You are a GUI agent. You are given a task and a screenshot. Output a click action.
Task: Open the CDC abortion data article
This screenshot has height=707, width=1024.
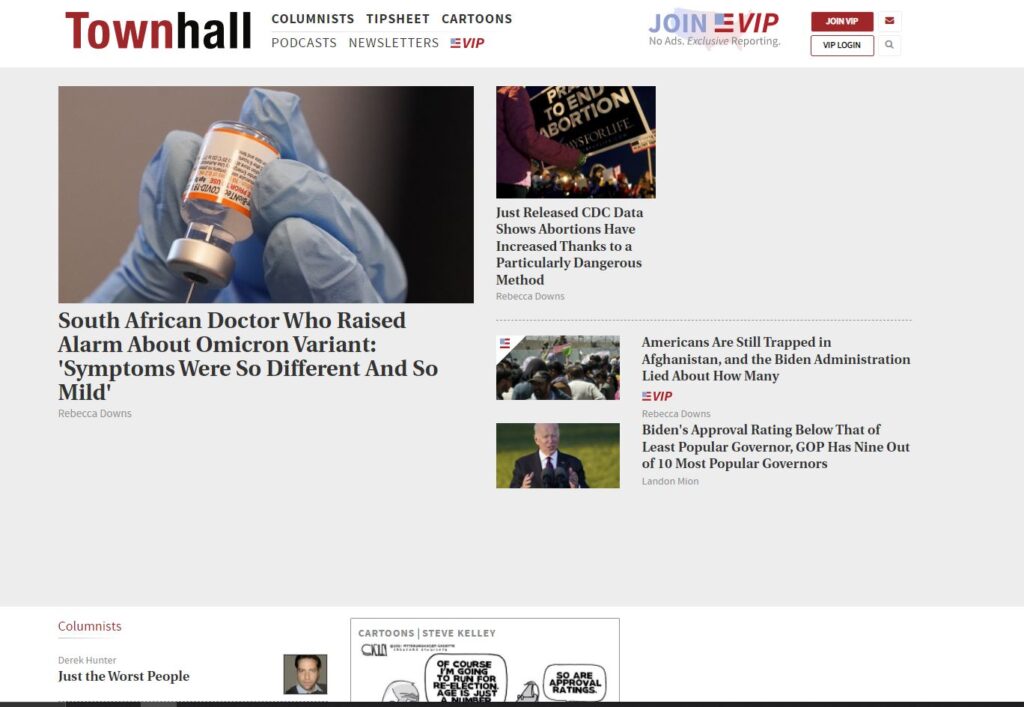tap(569, 246)
